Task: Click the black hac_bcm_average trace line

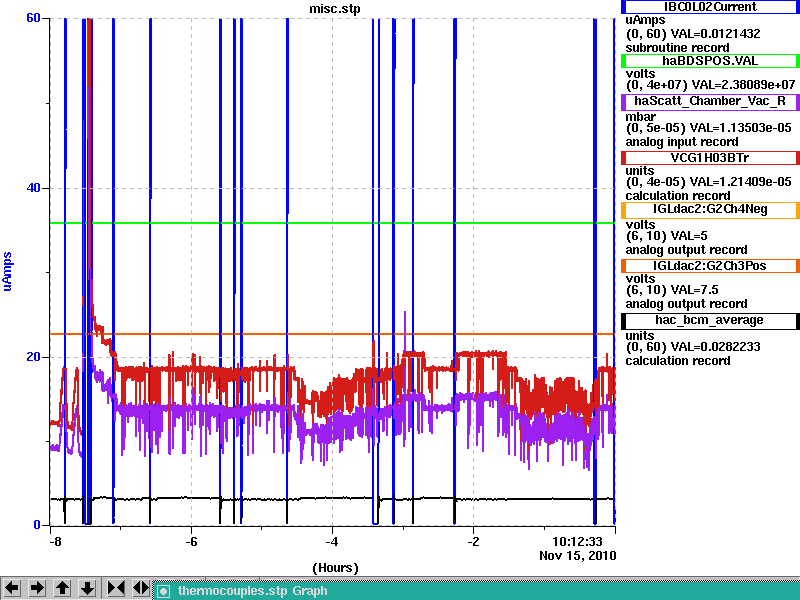Action: (332, 498)
